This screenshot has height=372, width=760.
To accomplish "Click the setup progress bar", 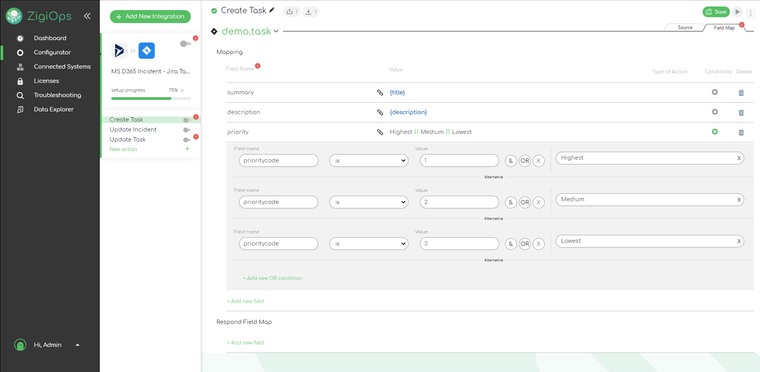I will click(x=151, y=98).
